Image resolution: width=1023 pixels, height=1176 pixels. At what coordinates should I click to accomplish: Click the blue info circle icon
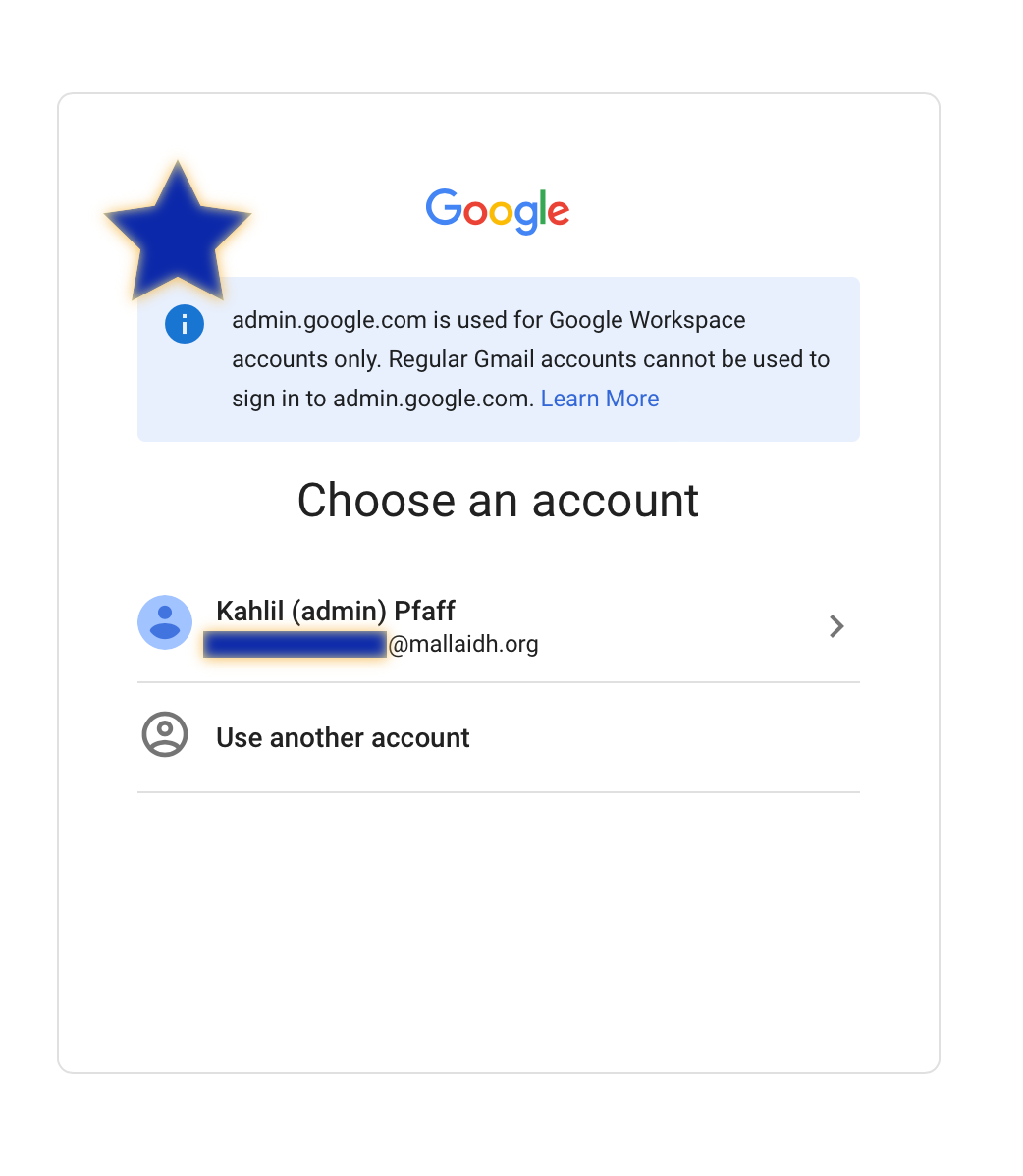(185, 324)
